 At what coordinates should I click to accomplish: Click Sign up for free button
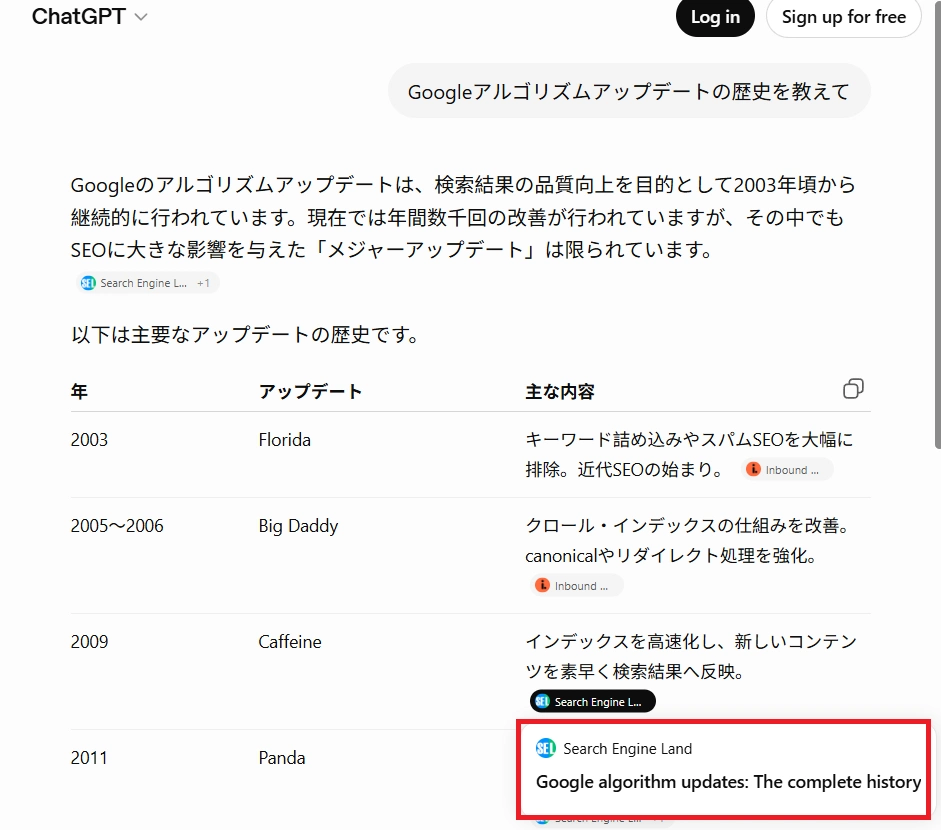[843, 17]
